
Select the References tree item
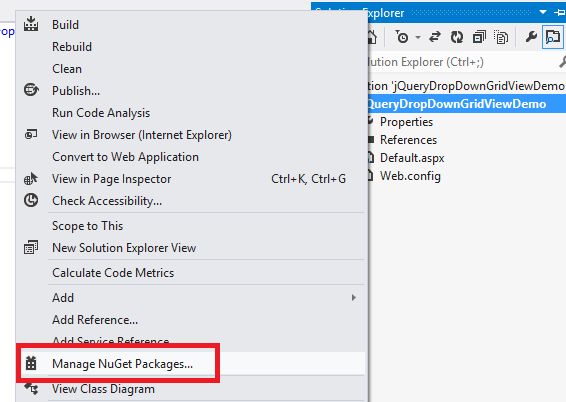[x=409, y=140]
